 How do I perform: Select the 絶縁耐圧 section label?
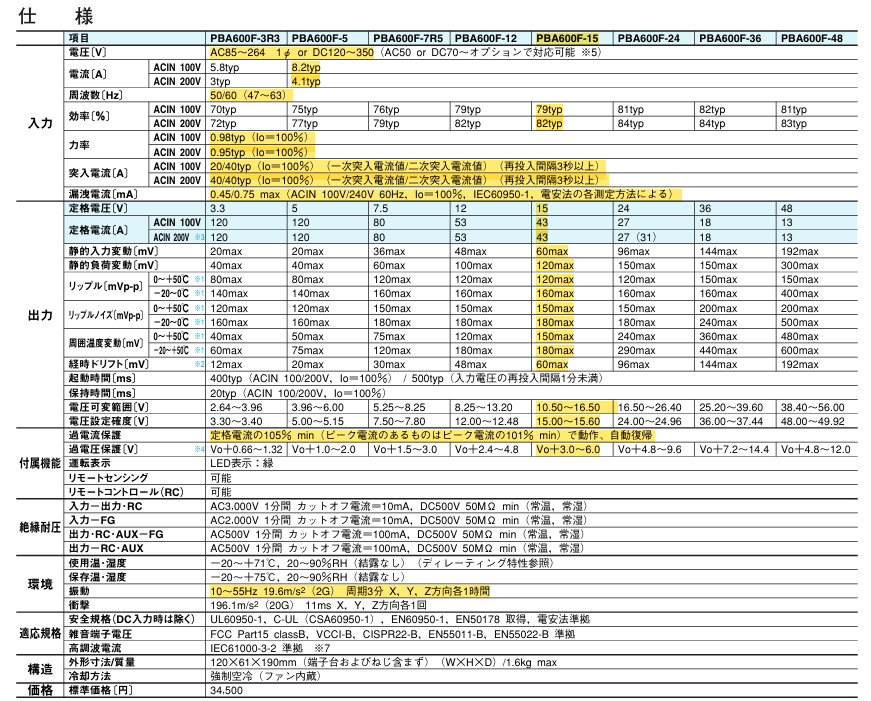click(40, 527)
